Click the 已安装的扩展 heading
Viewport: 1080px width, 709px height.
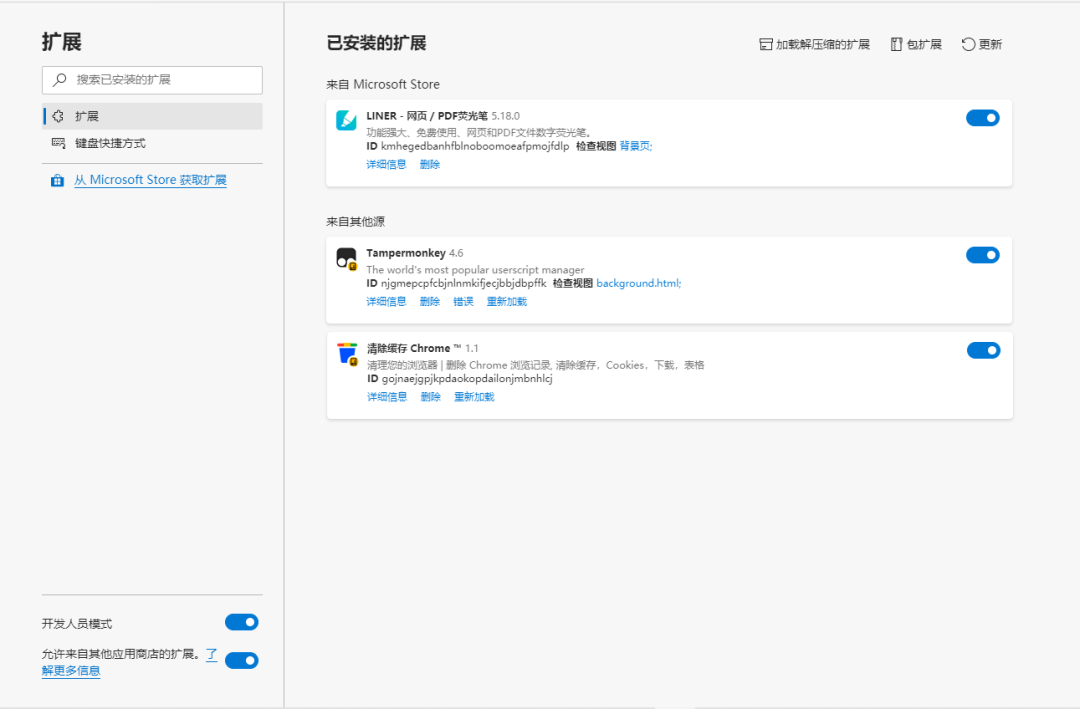(376, 43)
